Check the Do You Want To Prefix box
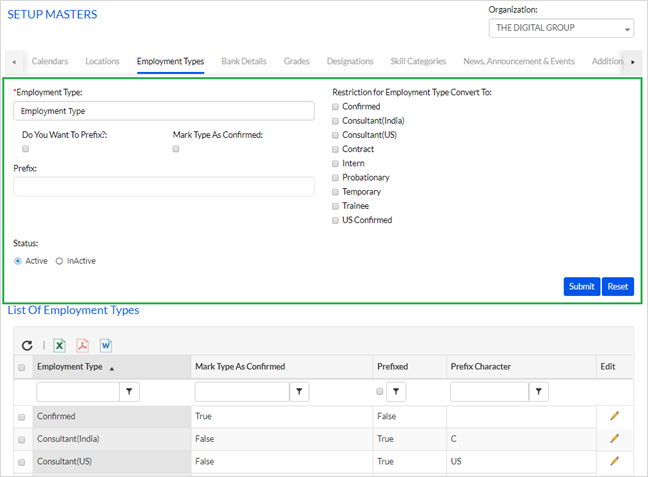Image resolution: width=648 pixels, height=477 pixels. [x=26, y=149]
